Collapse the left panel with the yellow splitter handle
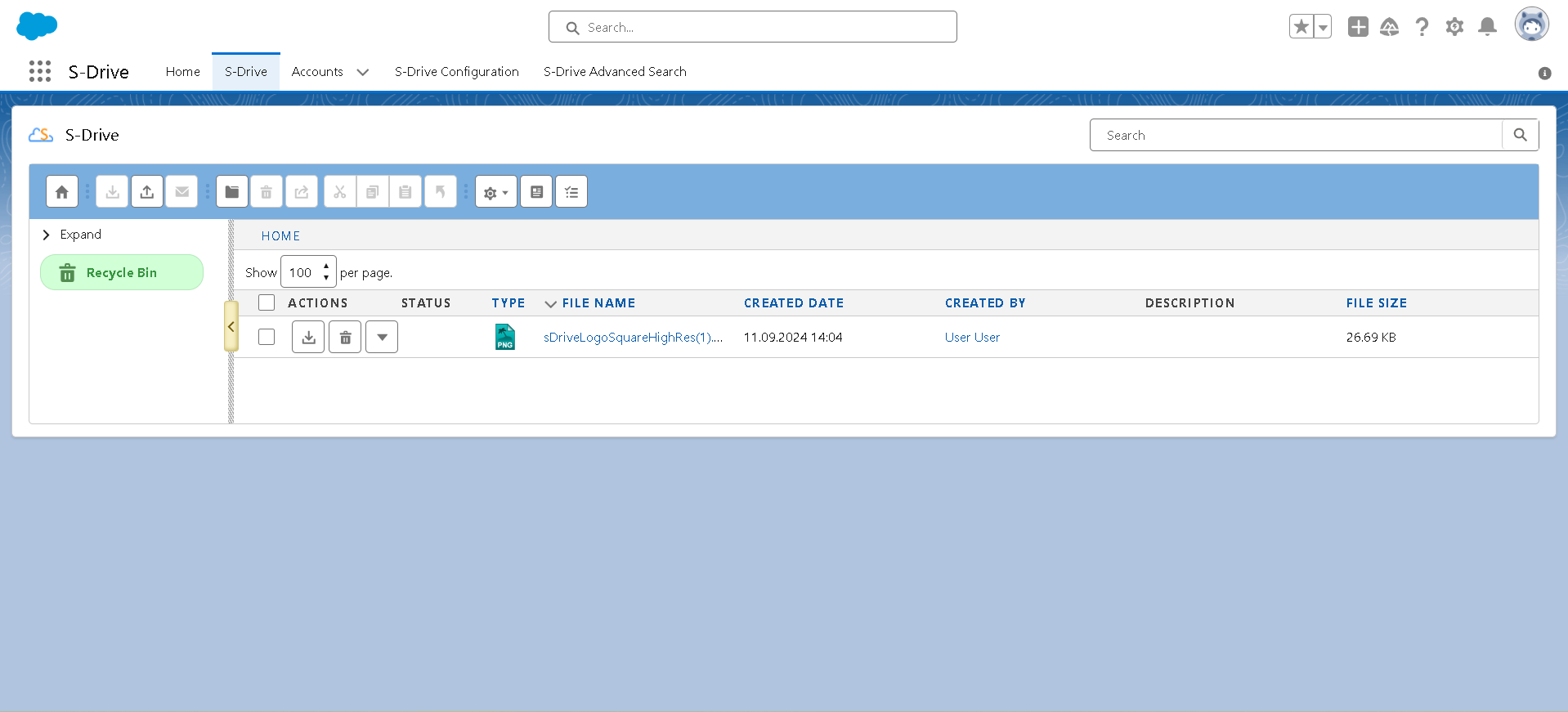1568x712 pixels. (231, 326)
